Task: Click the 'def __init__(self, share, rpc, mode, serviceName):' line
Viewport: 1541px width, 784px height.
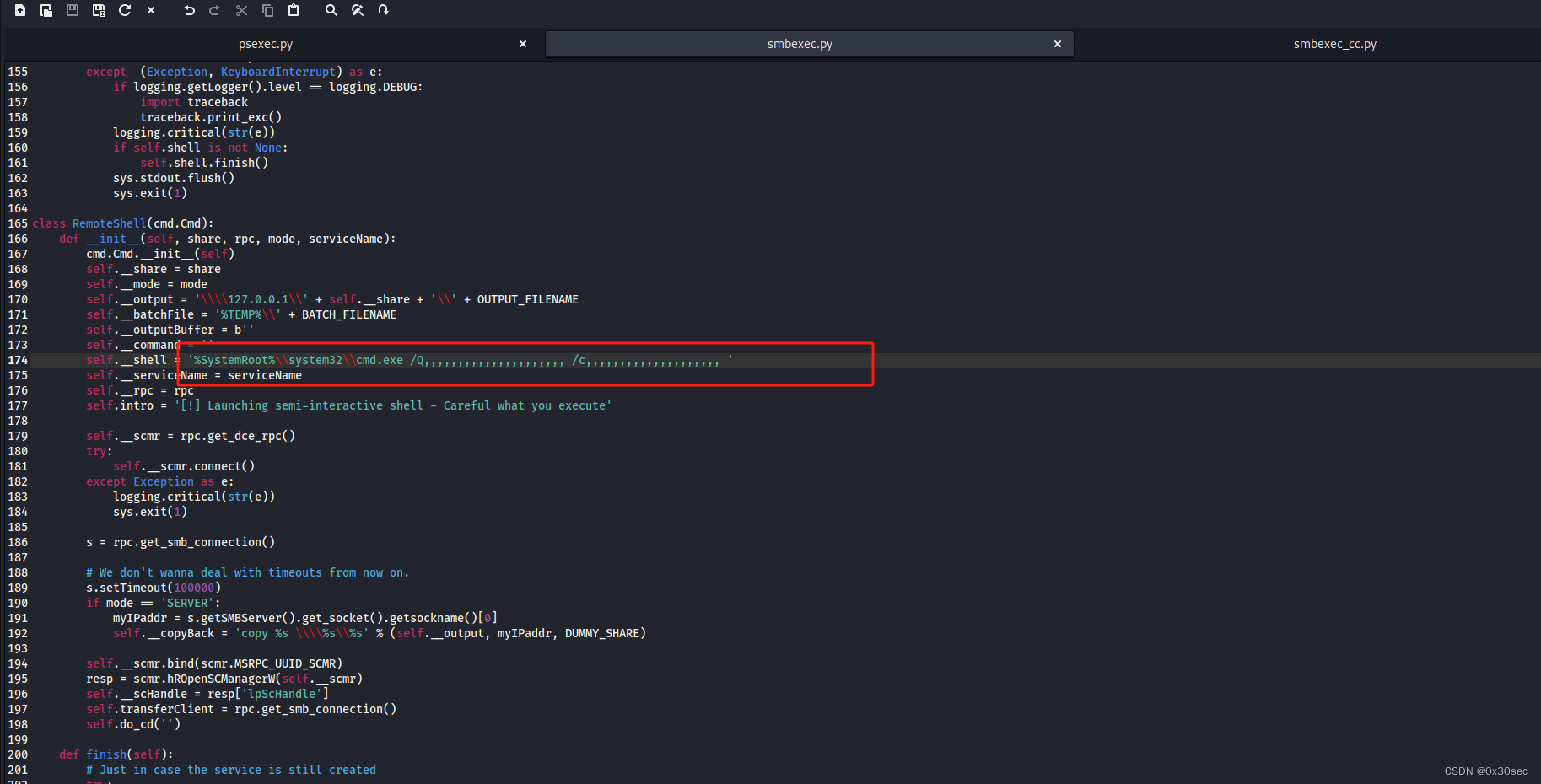Action: tap(228, 239)
